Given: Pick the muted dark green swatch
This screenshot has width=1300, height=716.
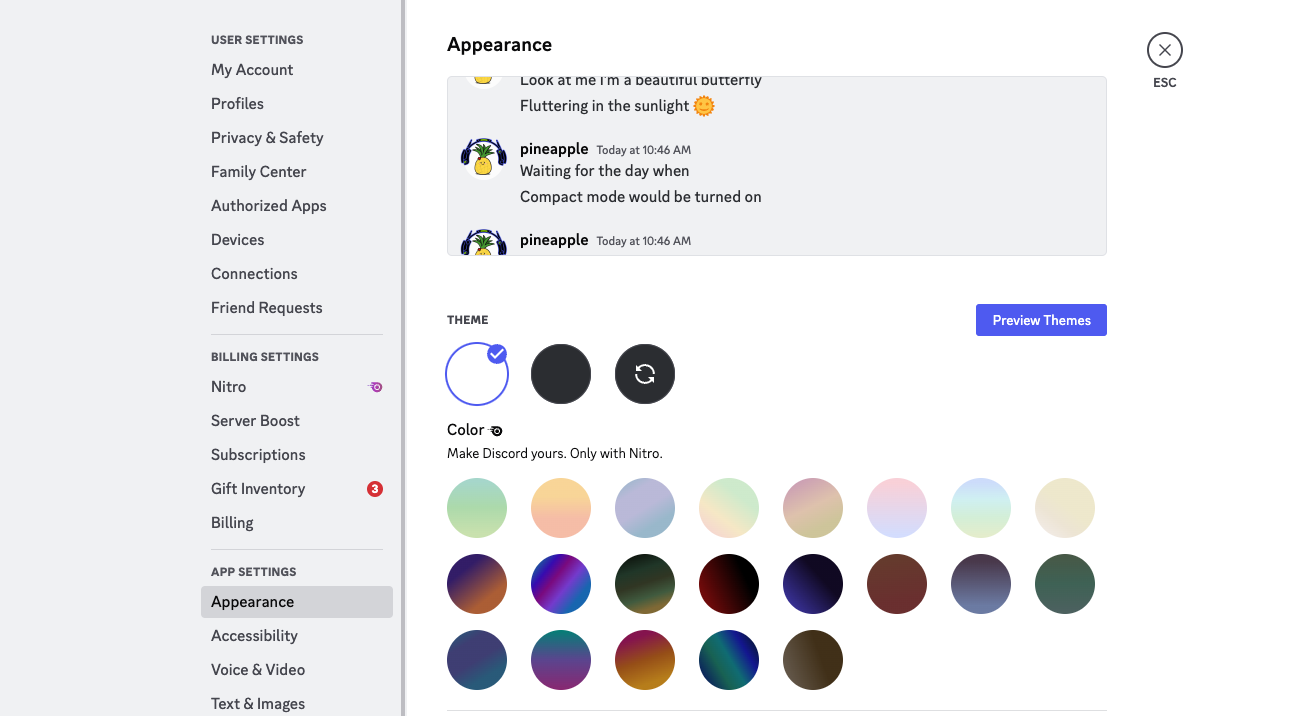Looking at the screenshot, I should tap(1065, 584).
